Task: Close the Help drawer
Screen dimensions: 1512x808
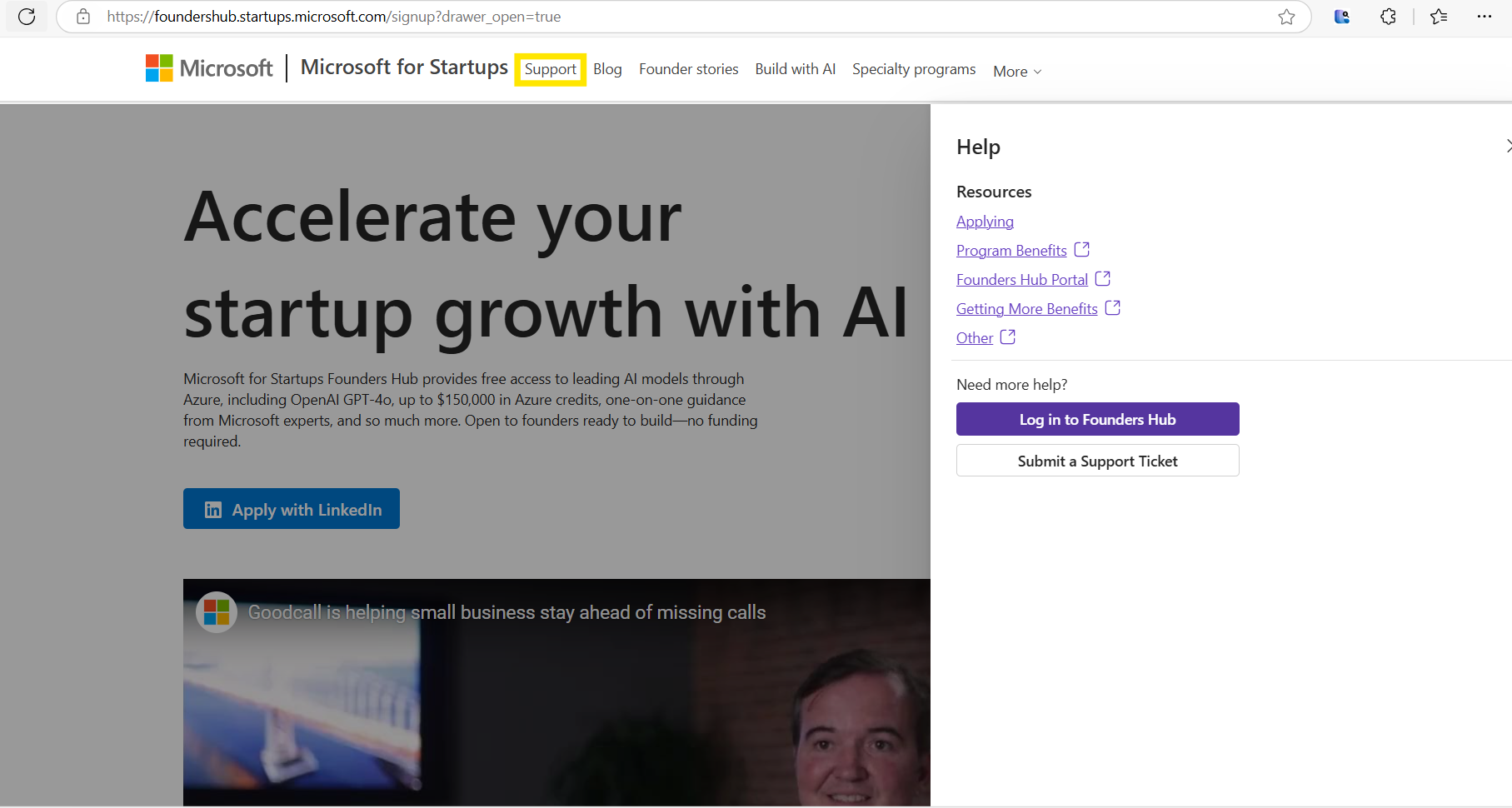Action: coord(1508,147)
